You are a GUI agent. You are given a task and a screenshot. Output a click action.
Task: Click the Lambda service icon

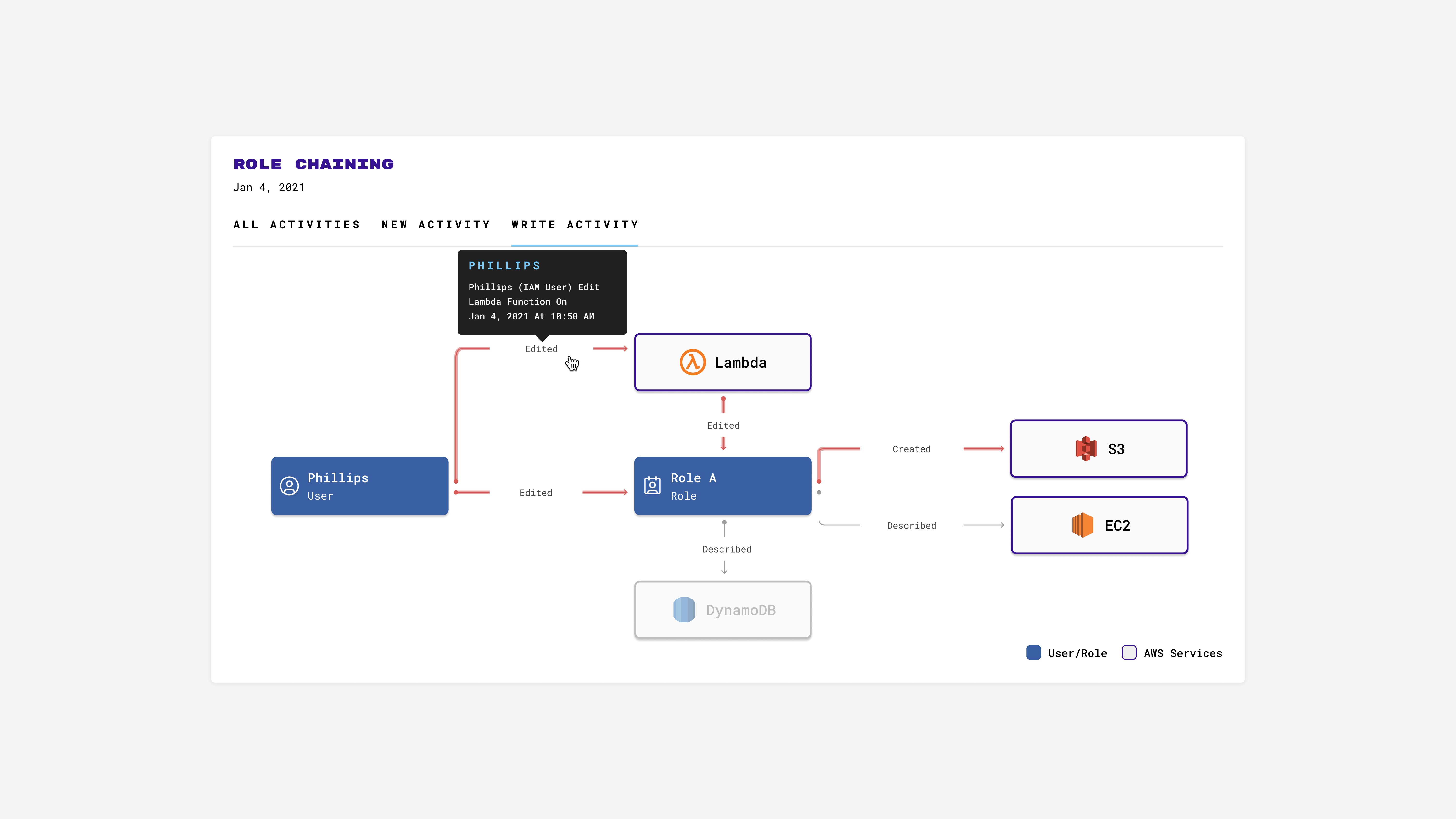(693, 362)
